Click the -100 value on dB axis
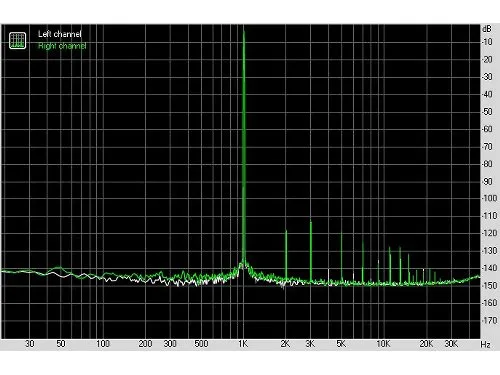500x375 pixels. [489, 198]
